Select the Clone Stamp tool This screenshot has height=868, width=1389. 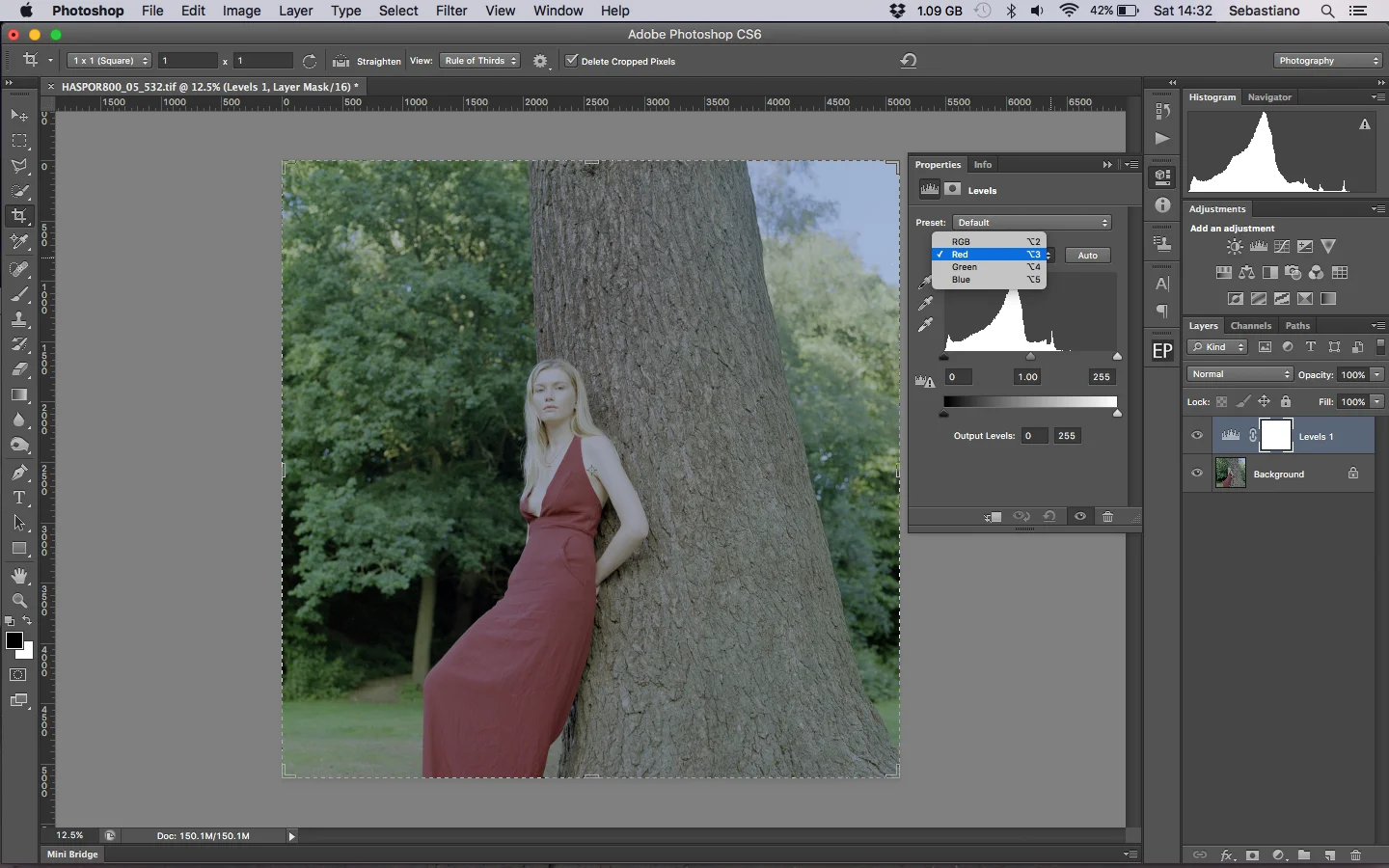pyautogui.click(x=19, y=320)
